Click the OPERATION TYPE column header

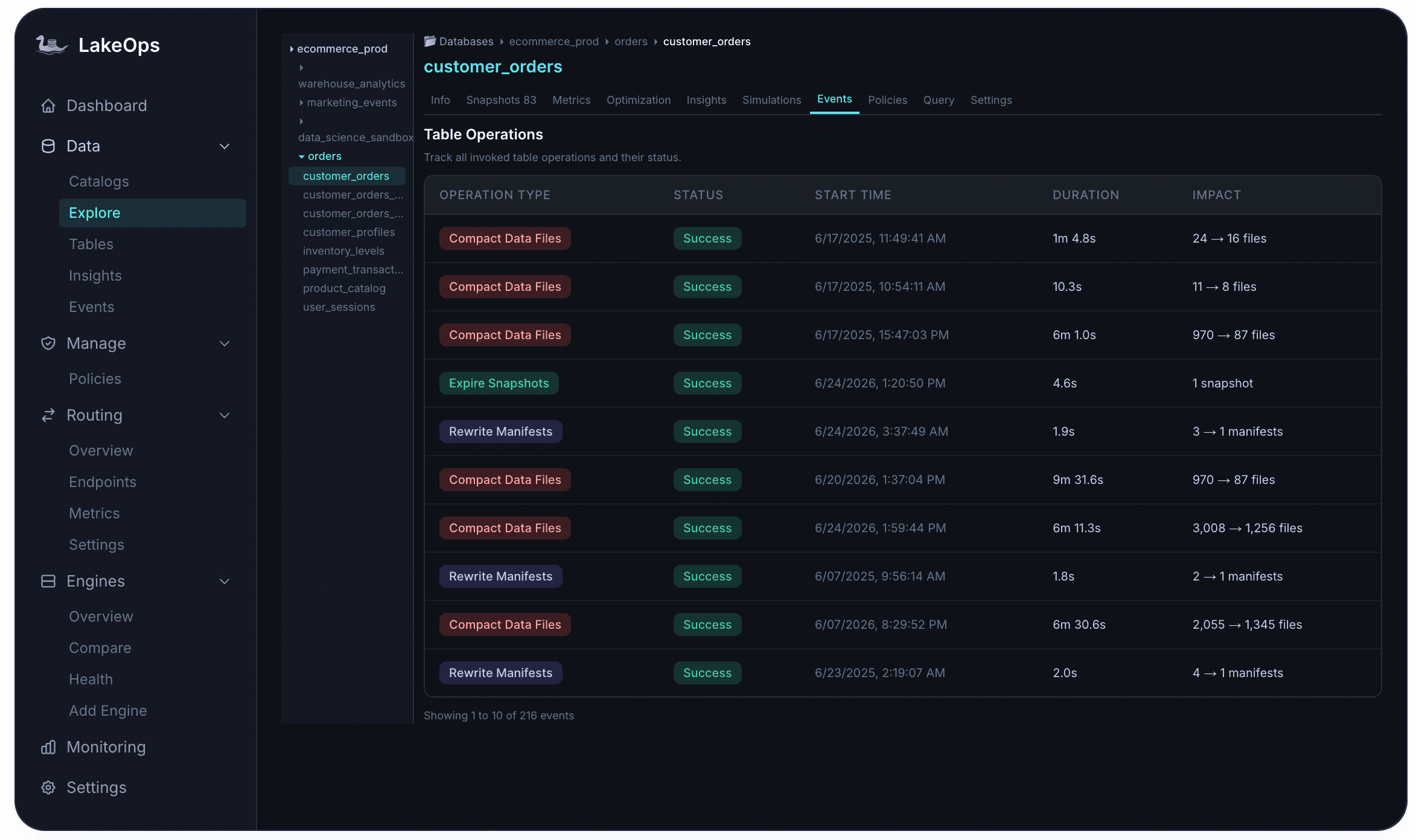click(495, 195)
